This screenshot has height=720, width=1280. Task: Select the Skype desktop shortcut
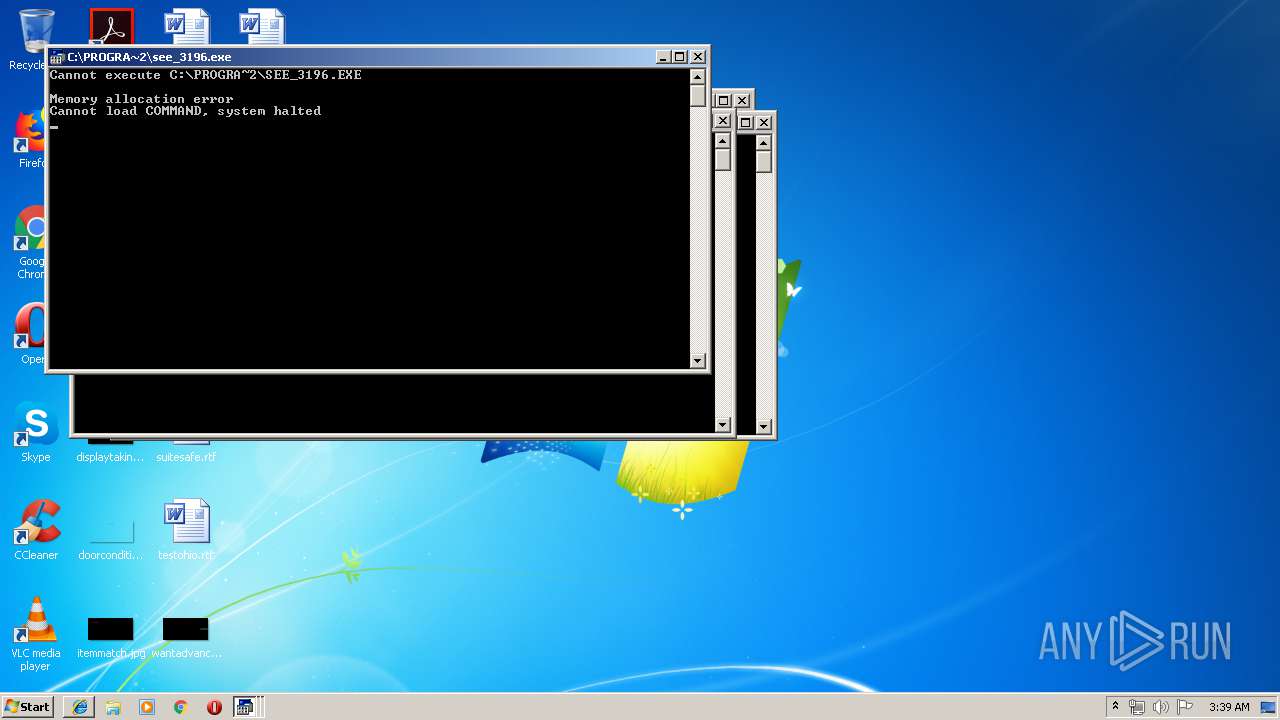pos(36,433)
